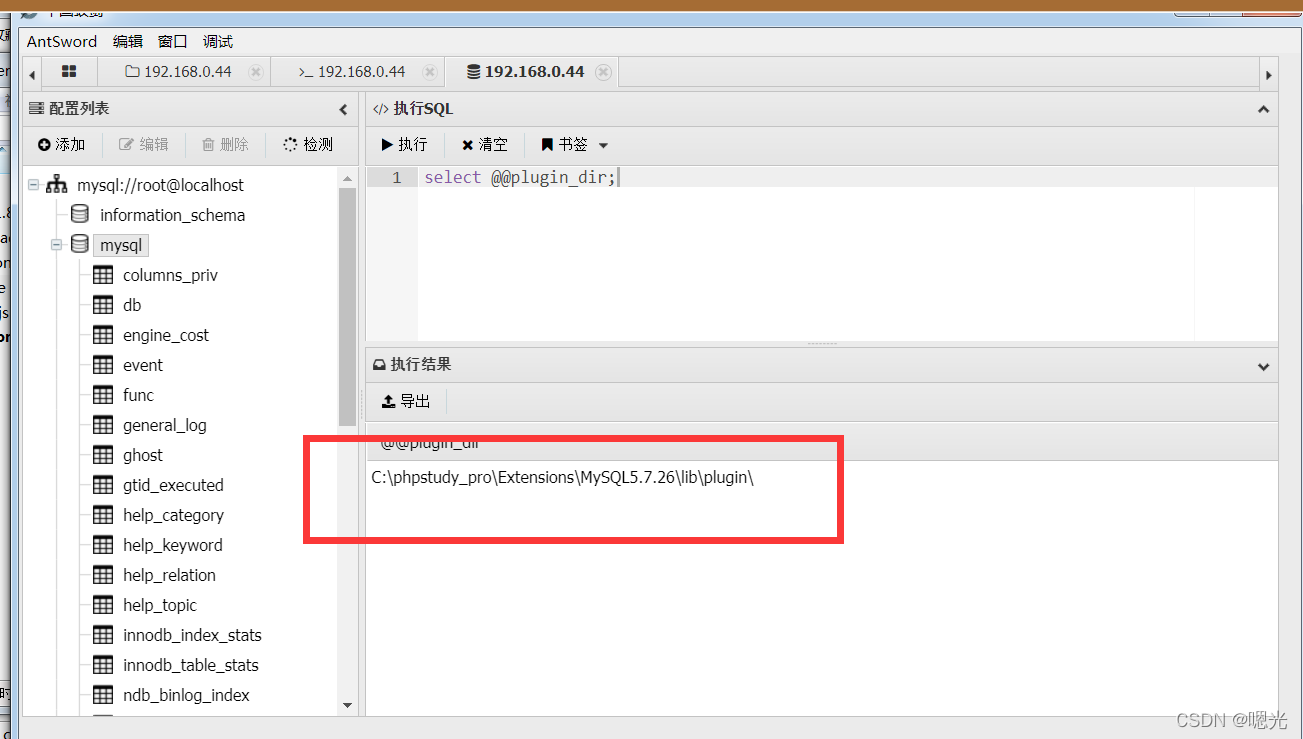Click the tab bar right scroll arrow
1303x739 pixels.
[1269, 74]
